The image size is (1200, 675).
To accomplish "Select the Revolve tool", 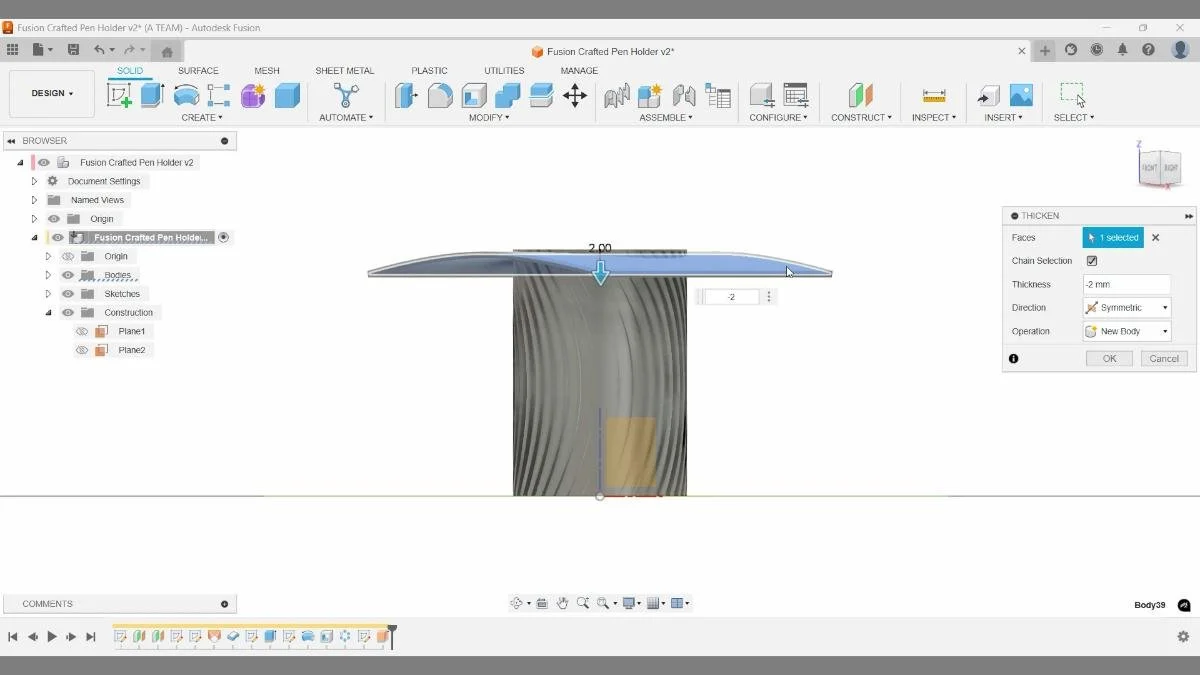I will point(185,93).
